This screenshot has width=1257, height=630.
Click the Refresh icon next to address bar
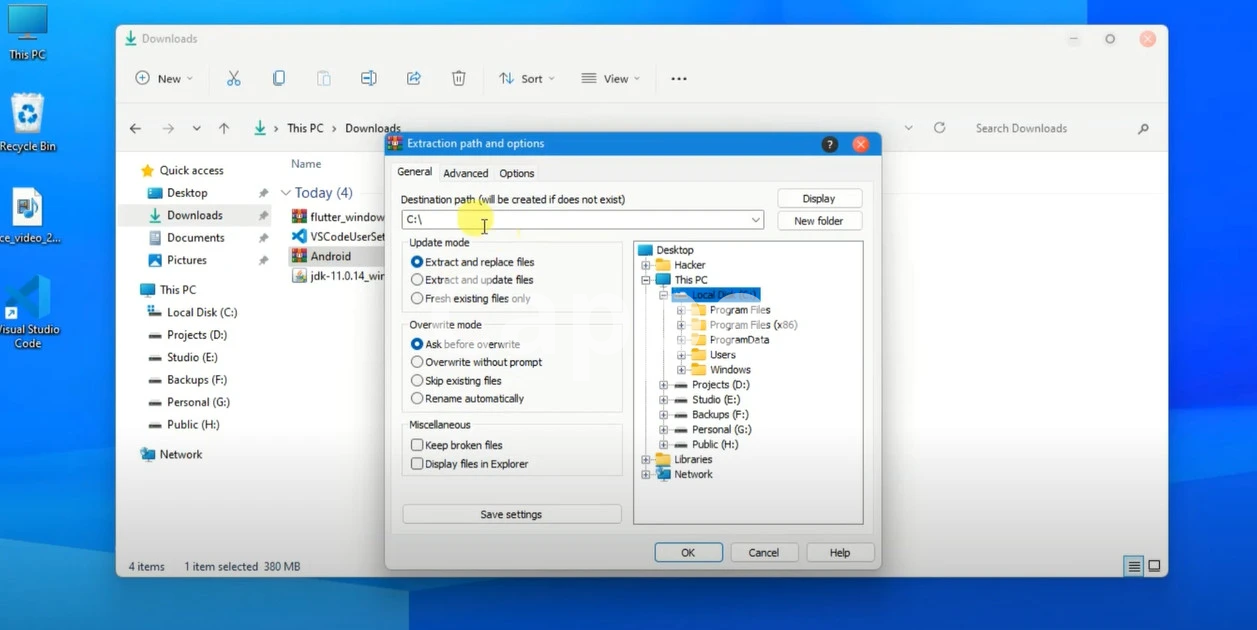coord(939,128)
